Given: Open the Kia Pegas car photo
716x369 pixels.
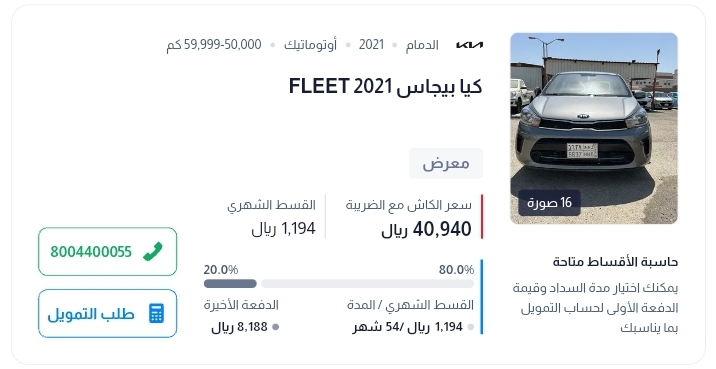Looking at the screenshot, I should pyautogui.click(x=594, y=128).
